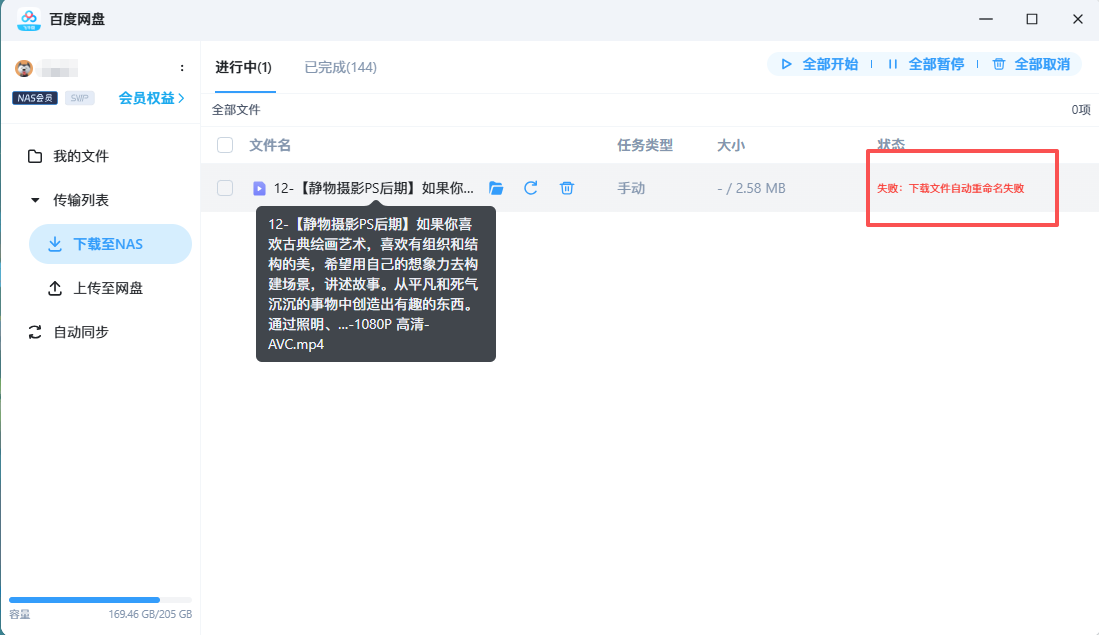Select 下载至NAS in sidebar
The width and height of the screenshot is (1099, 635).
110,244
